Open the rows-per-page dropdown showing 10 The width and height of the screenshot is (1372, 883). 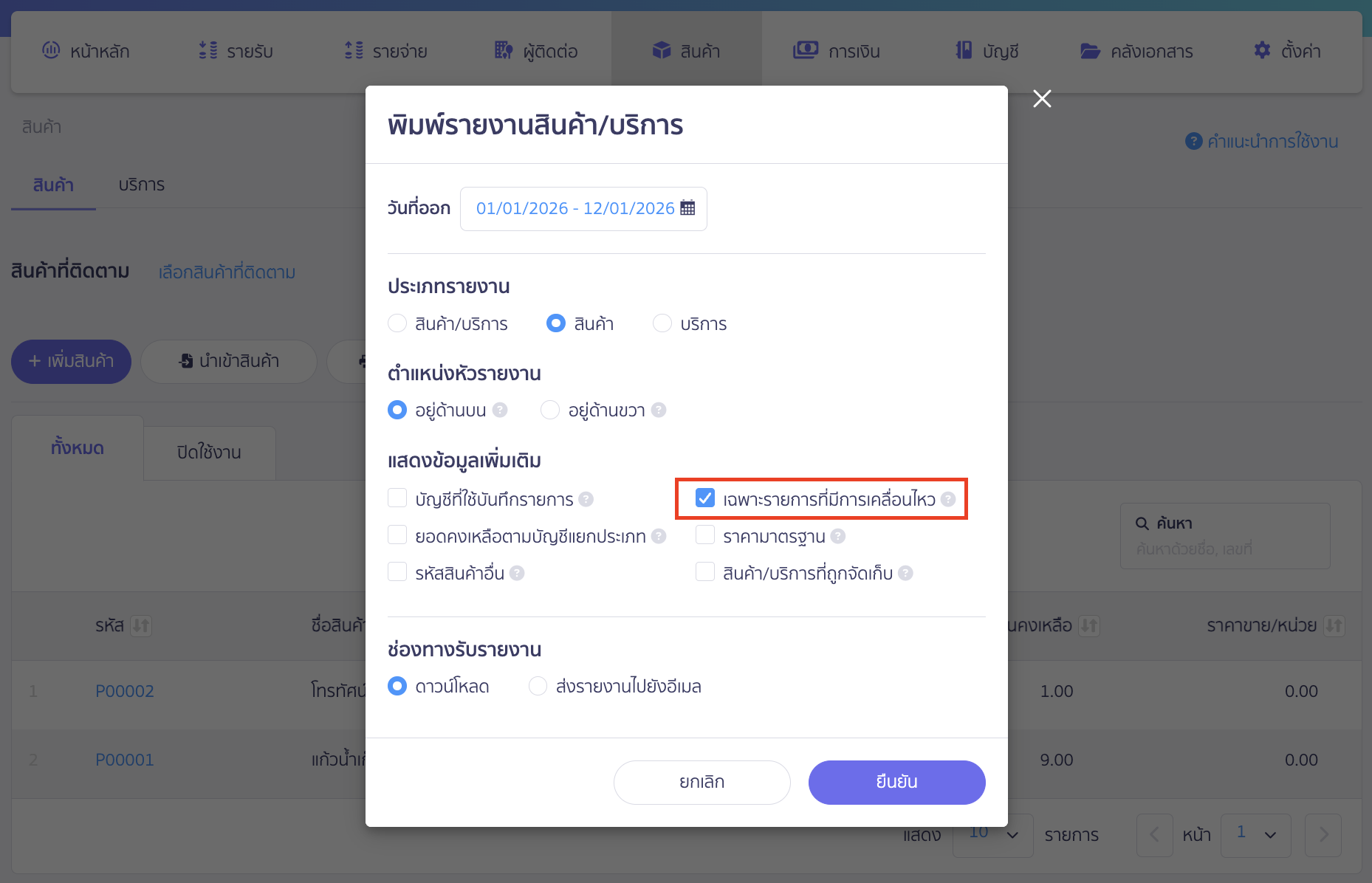click(x=993, y=834)
